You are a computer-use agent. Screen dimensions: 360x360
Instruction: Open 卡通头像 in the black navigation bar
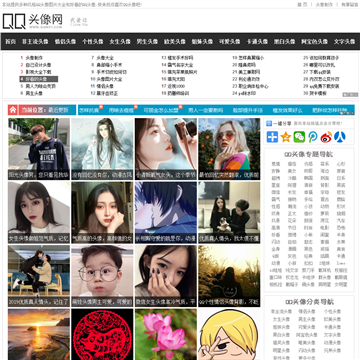coord(257,42)
